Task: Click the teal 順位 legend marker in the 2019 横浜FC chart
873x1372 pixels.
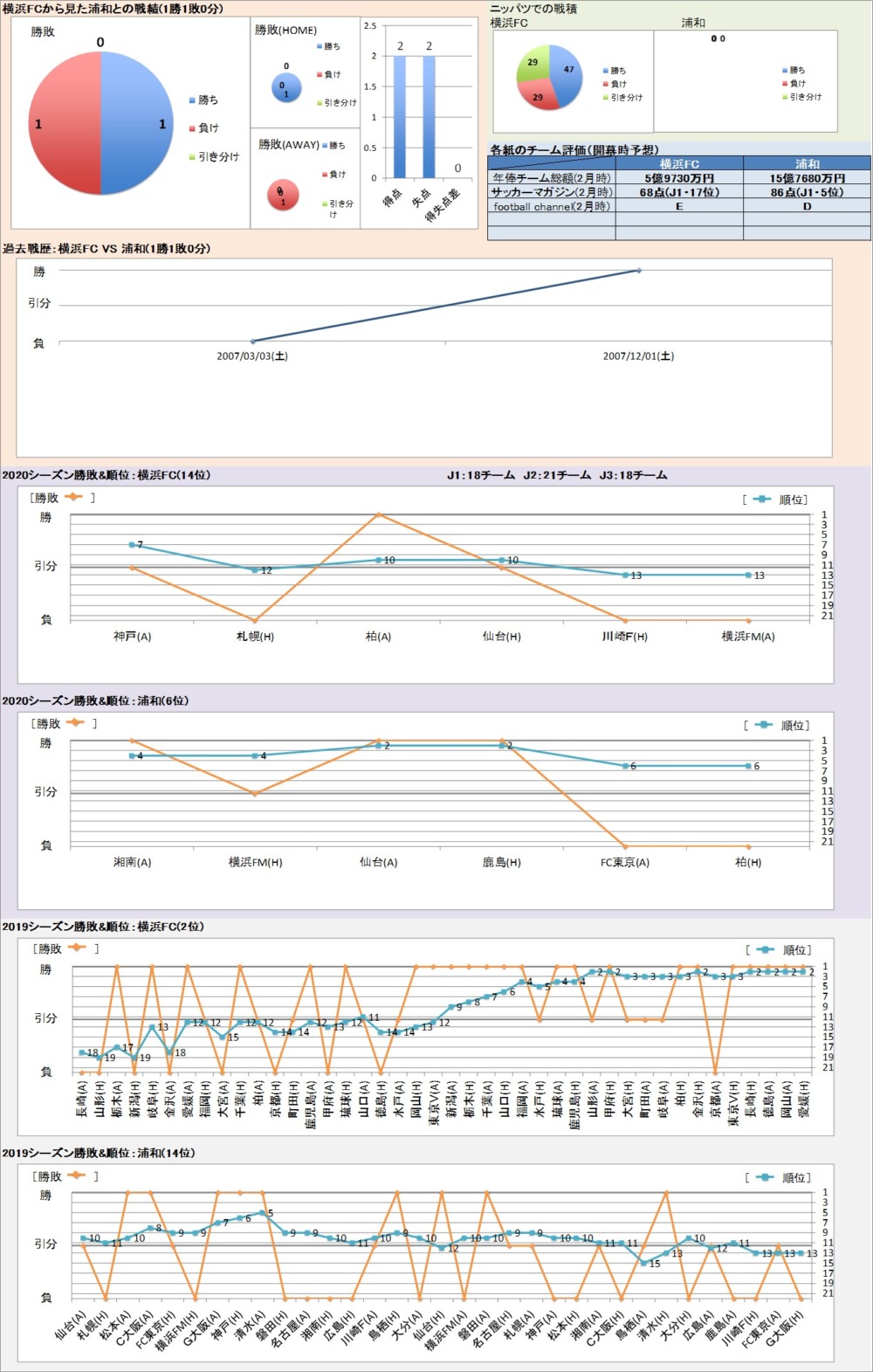Action: (x=765, y=949)
